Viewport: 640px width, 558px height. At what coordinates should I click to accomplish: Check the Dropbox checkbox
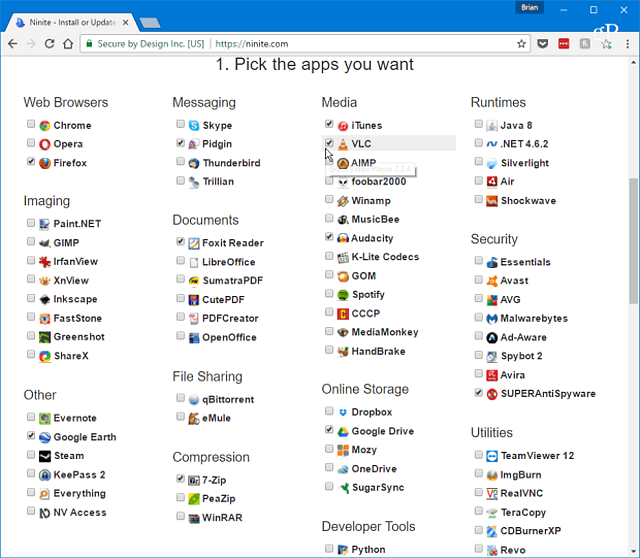(329, 411)
